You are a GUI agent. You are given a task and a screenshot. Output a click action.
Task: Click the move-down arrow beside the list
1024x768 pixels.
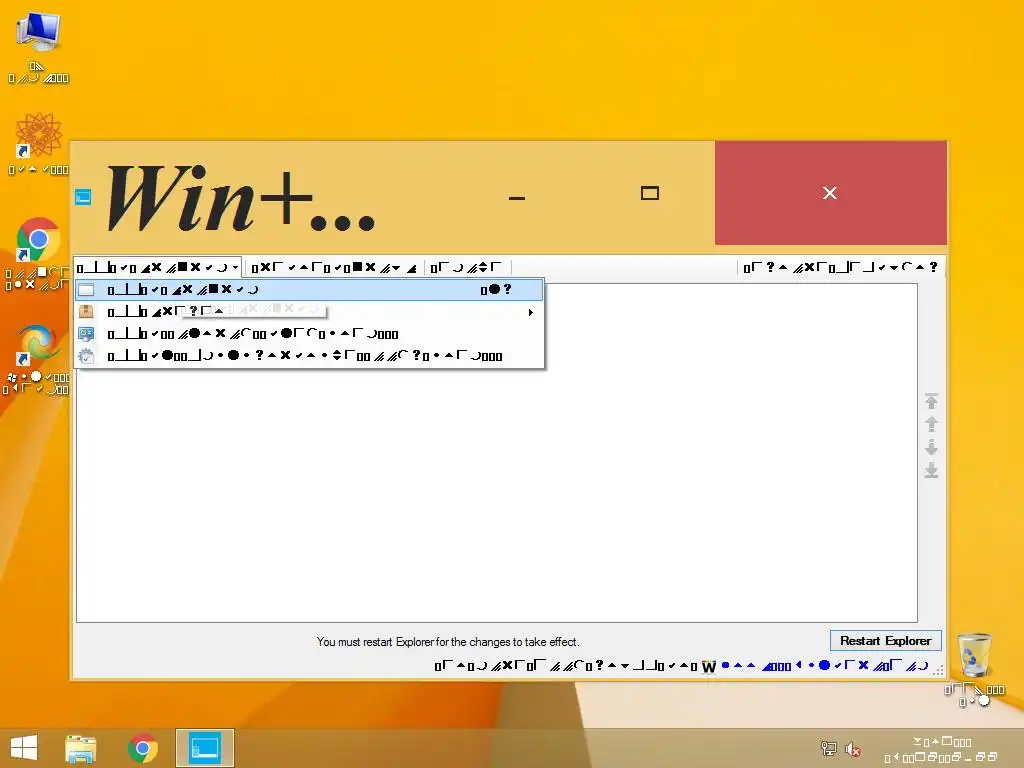931,447
